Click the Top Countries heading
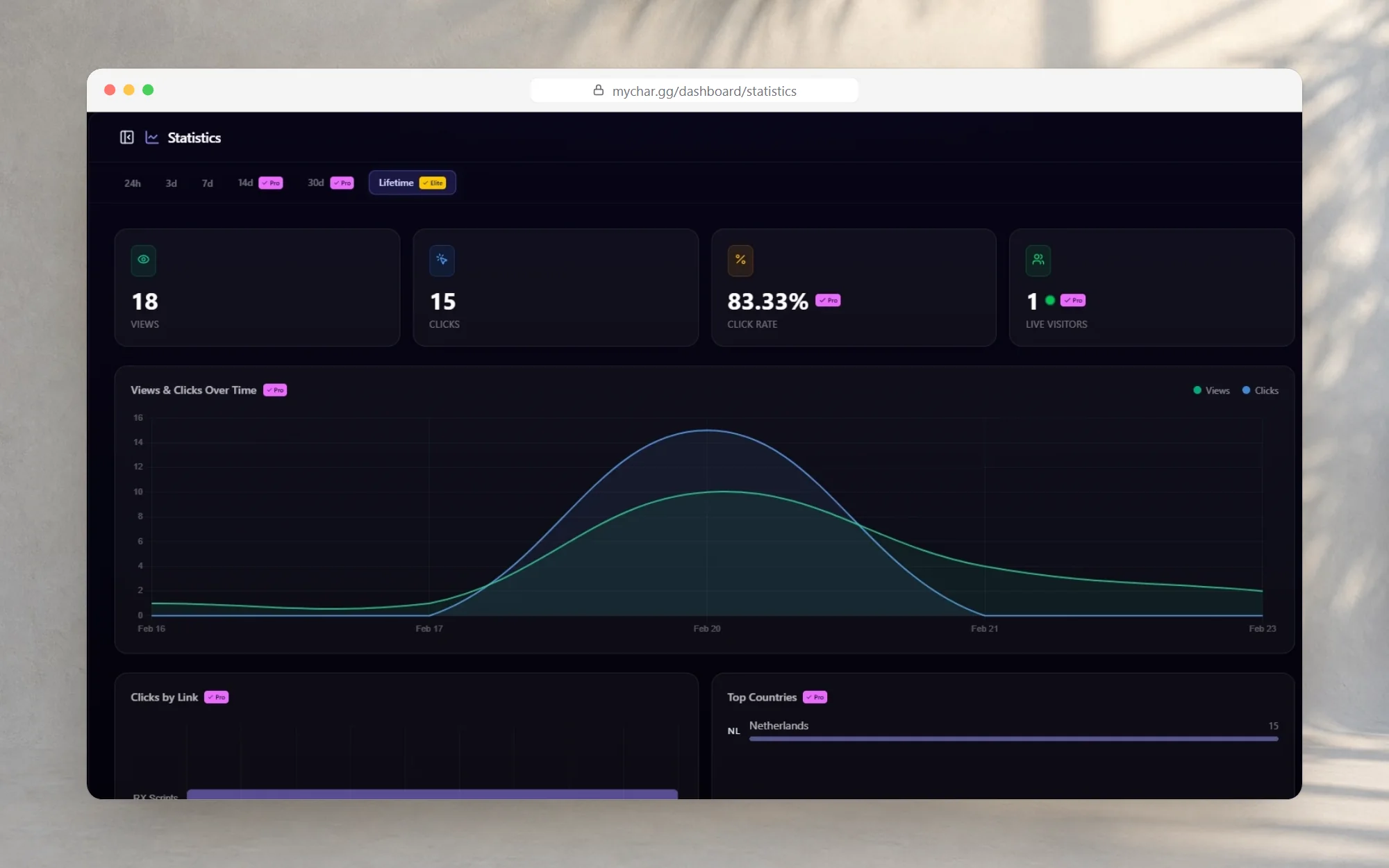This screenshot has width=1389, height=868. pos(762,697)
